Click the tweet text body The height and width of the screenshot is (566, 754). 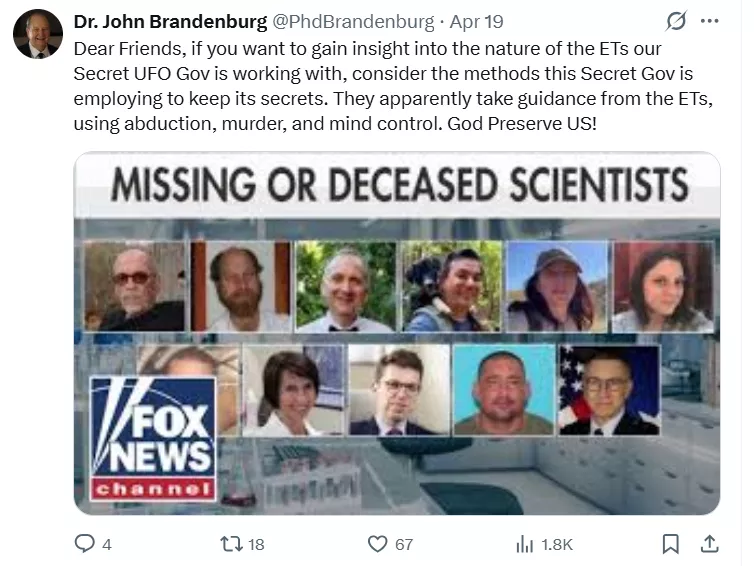[393, 86]
